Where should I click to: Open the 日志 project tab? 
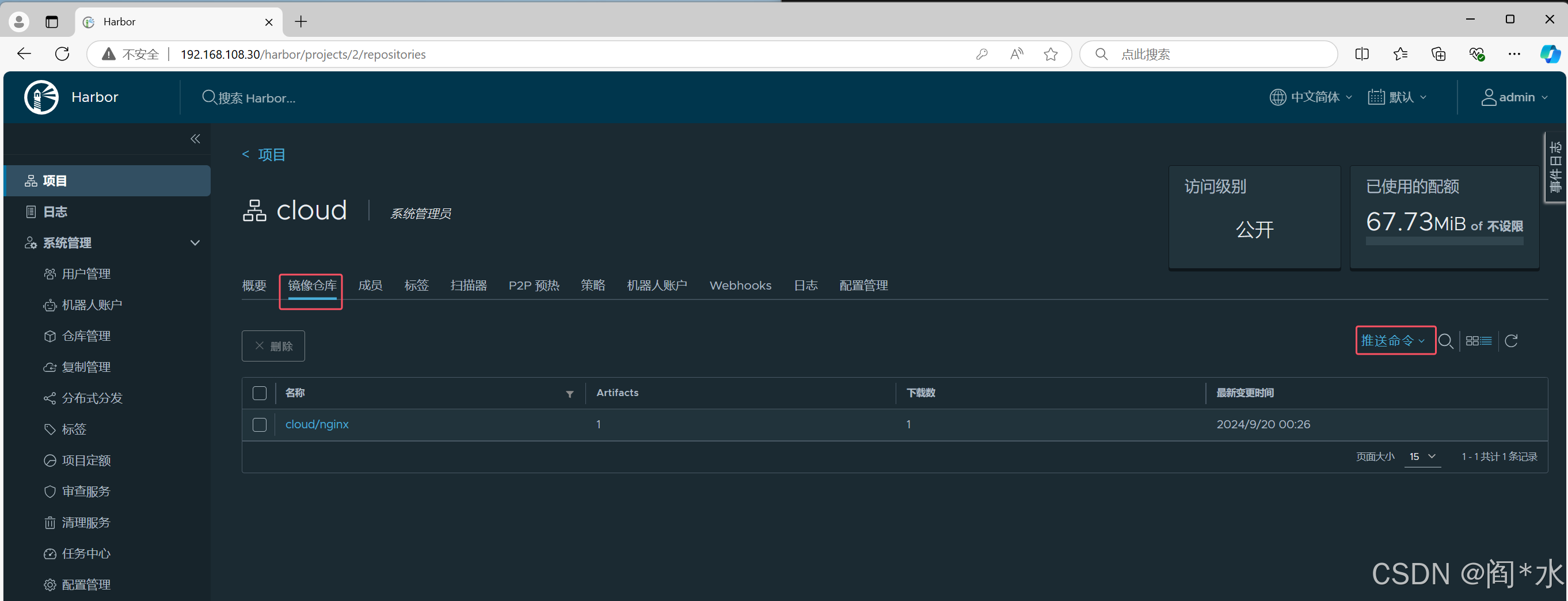pyautogui.click(x=805, y=286)
